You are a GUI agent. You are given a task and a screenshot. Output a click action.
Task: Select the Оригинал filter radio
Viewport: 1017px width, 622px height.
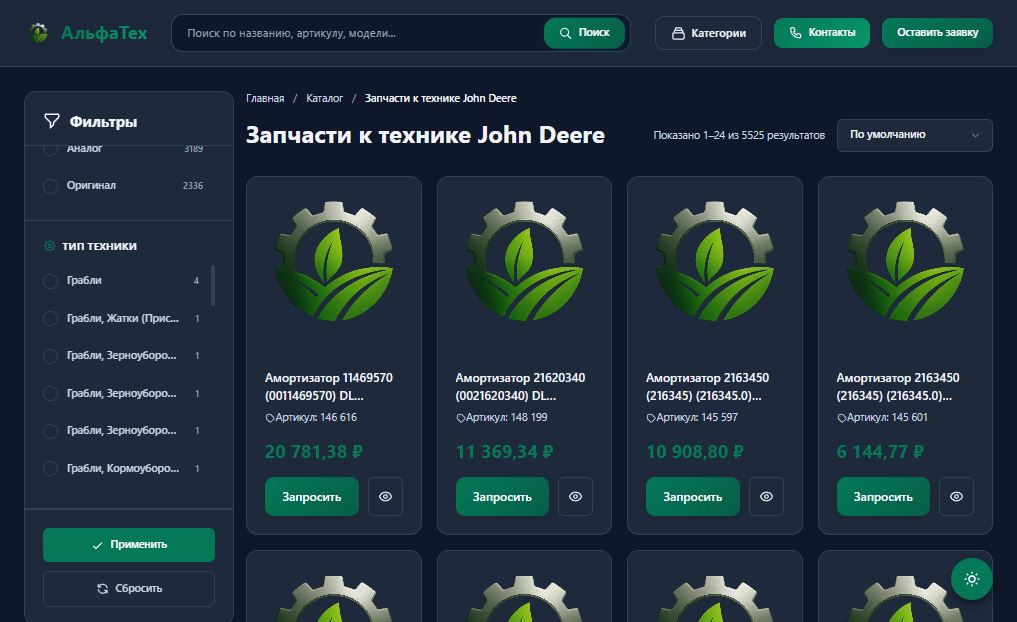coord(51,185)
